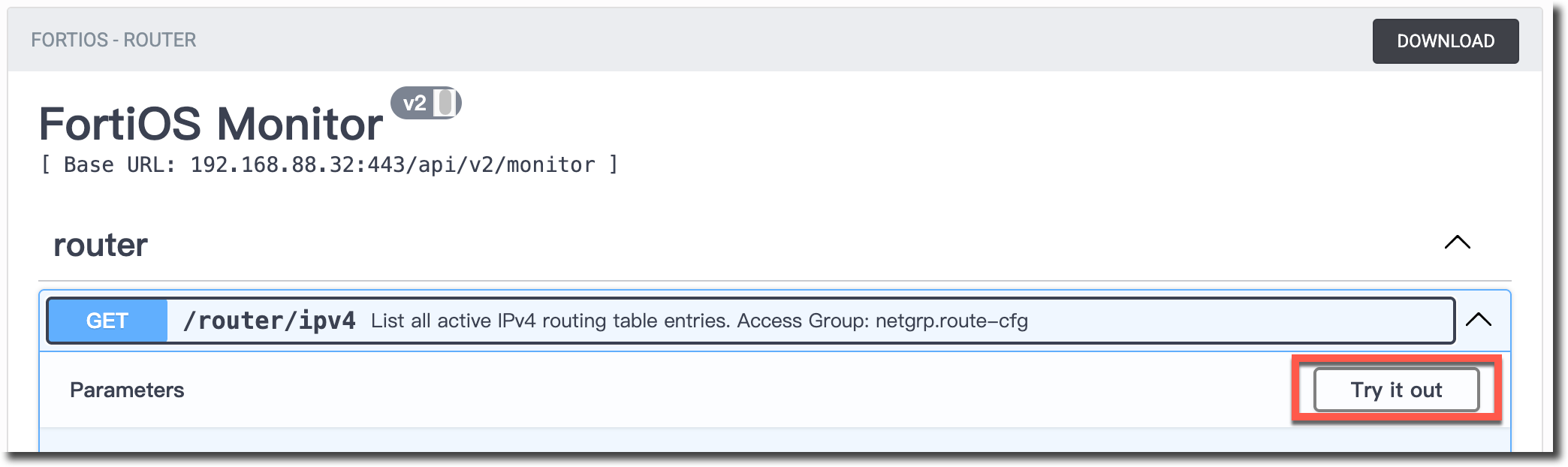Click the FortiOS Monitor title
The image size is (1568, 467).
pyautogui.click(x=211, y=124)
